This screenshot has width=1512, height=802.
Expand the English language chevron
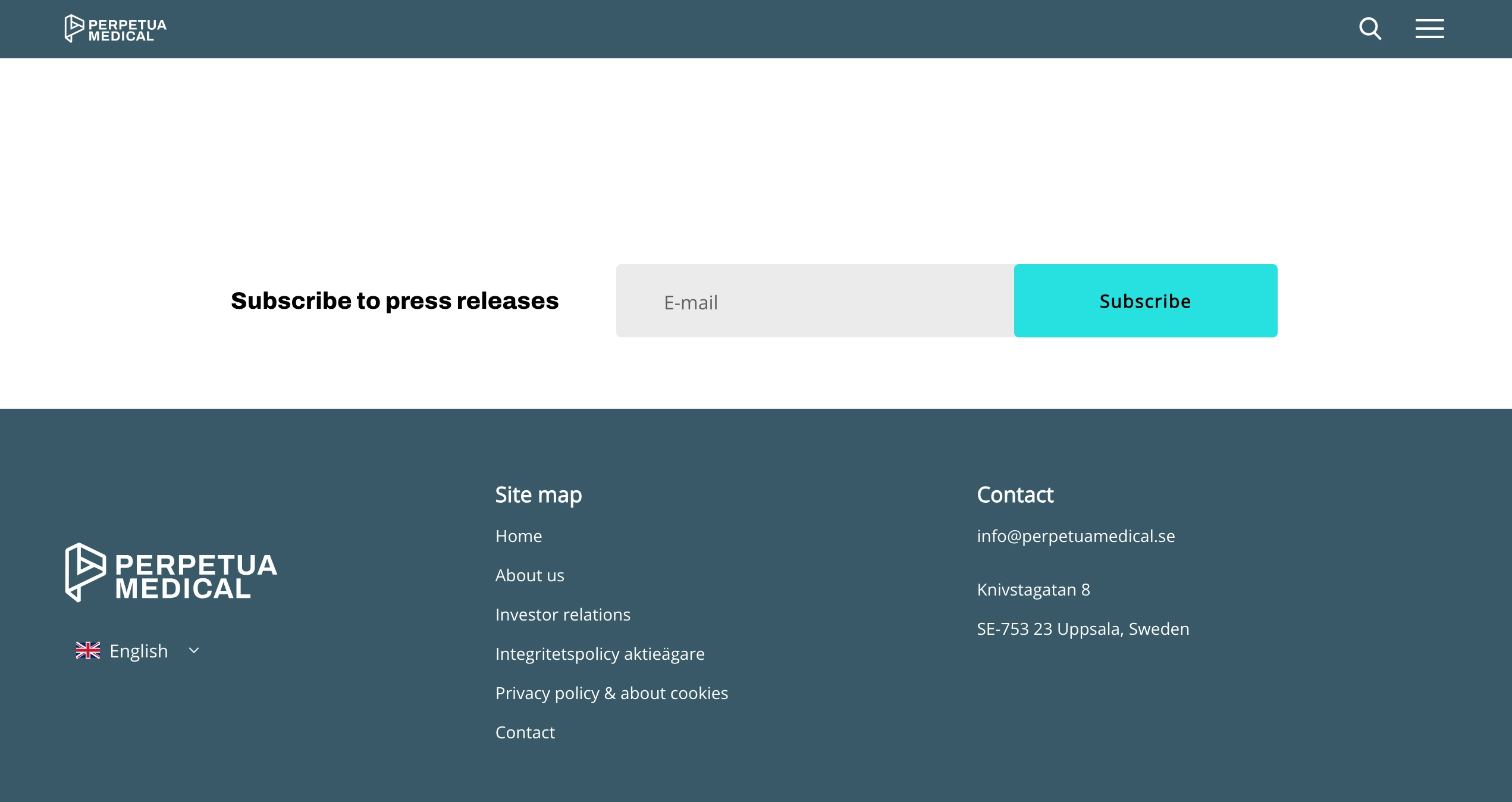(x=194, y=650)
